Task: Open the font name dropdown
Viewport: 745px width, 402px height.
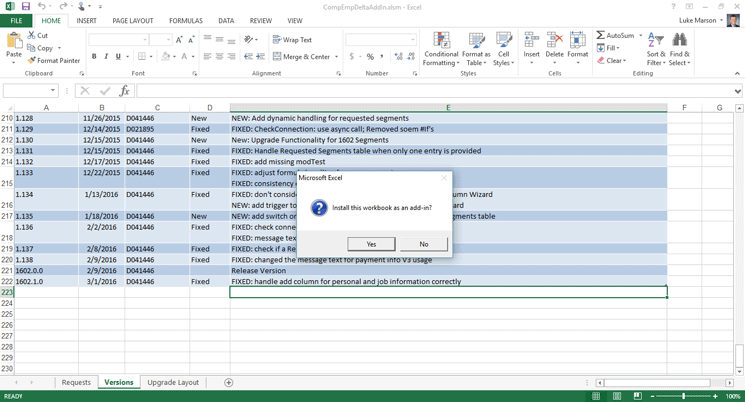Action: coord(145,40)
